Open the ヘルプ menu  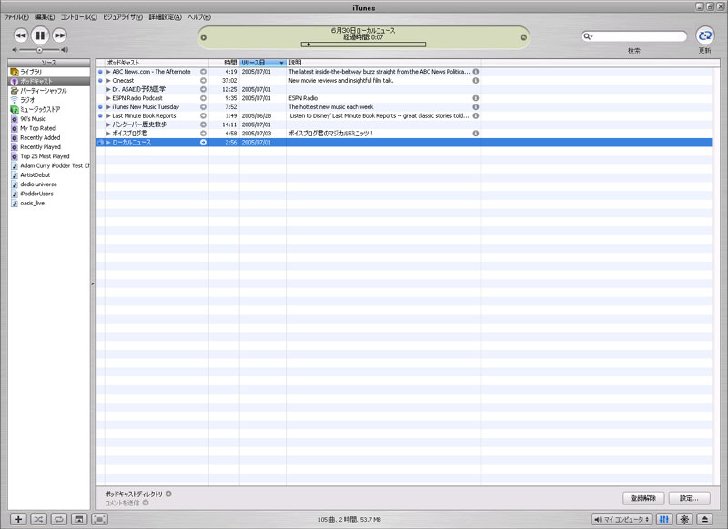coord(199,17)
